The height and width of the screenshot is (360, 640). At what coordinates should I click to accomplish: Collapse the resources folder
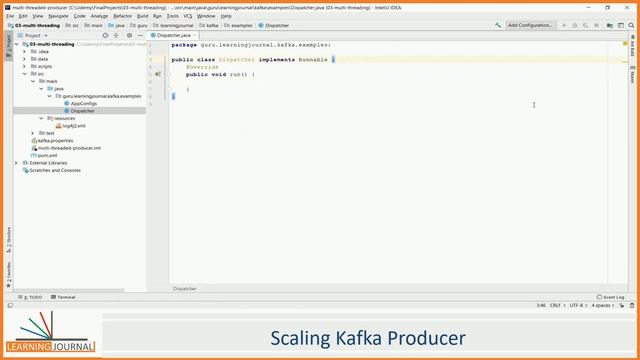click(41, 118)
